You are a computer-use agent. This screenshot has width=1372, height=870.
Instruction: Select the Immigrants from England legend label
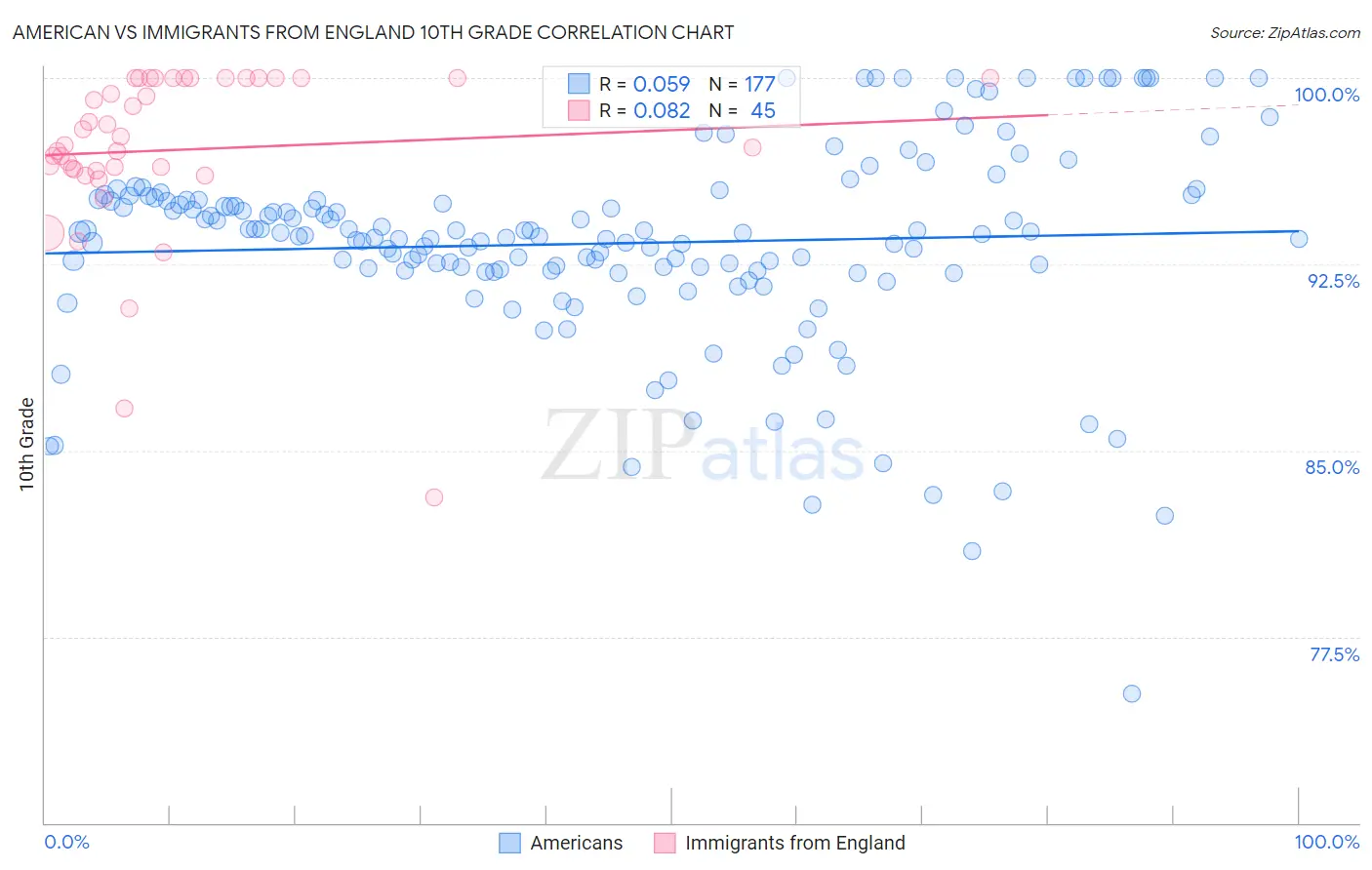795,843
